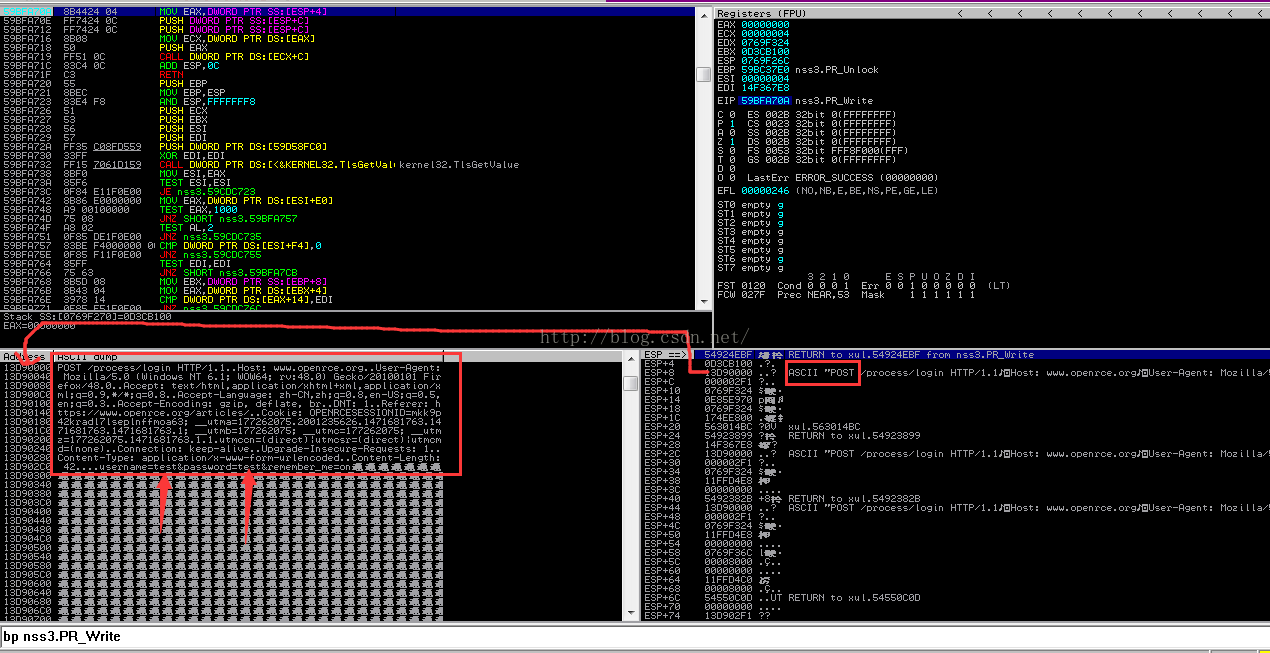
Task: Click the ST7 empty FPU register row
Action: coord(751,267)
